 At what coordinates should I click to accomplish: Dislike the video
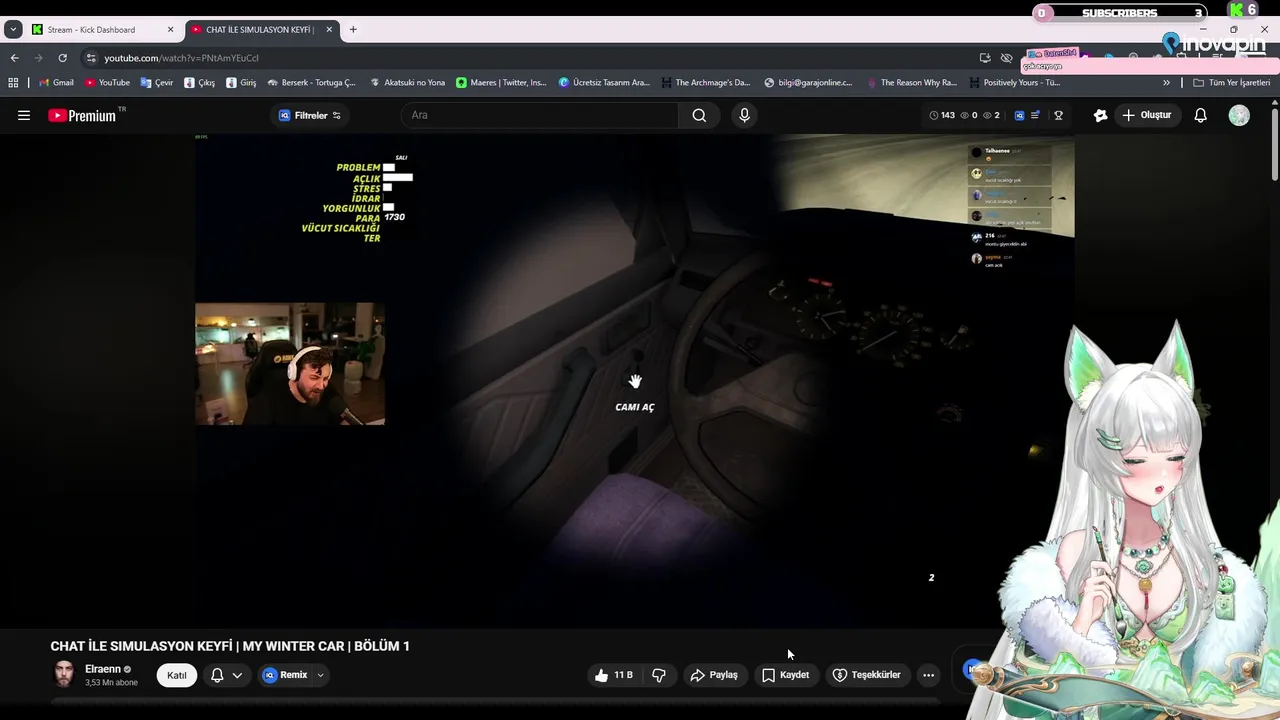[659, 675]
